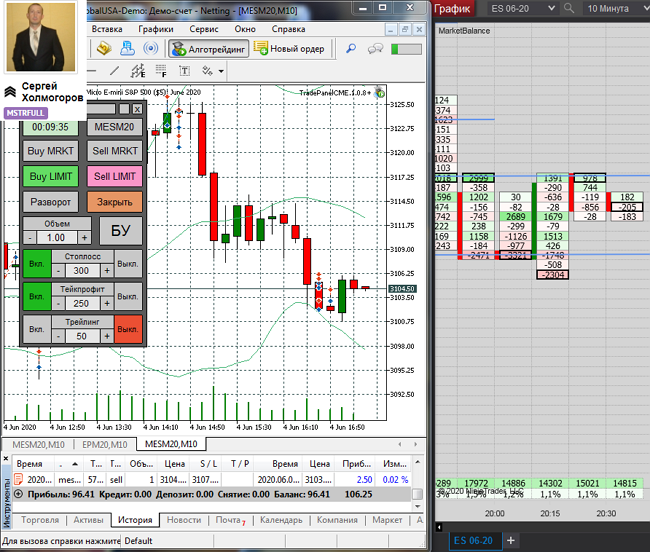Click Тейкпрофит value field 250
The width and height of the screenshot is (650, 552).
[x=82, y=303]
